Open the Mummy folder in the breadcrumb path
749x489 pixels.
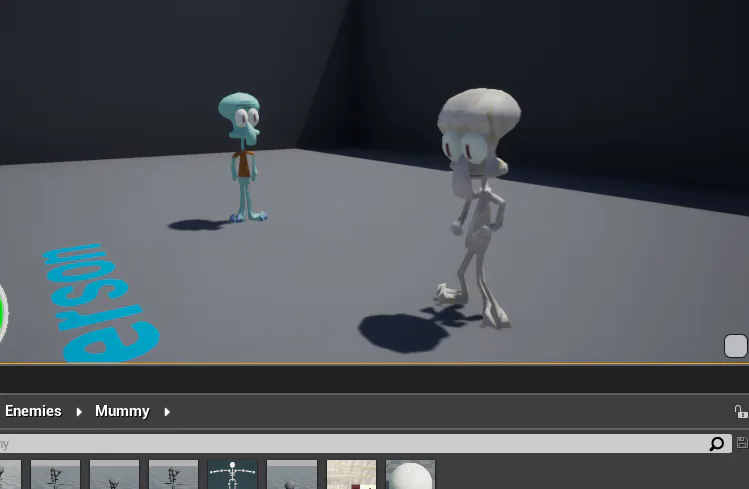[x=122, y=411]
